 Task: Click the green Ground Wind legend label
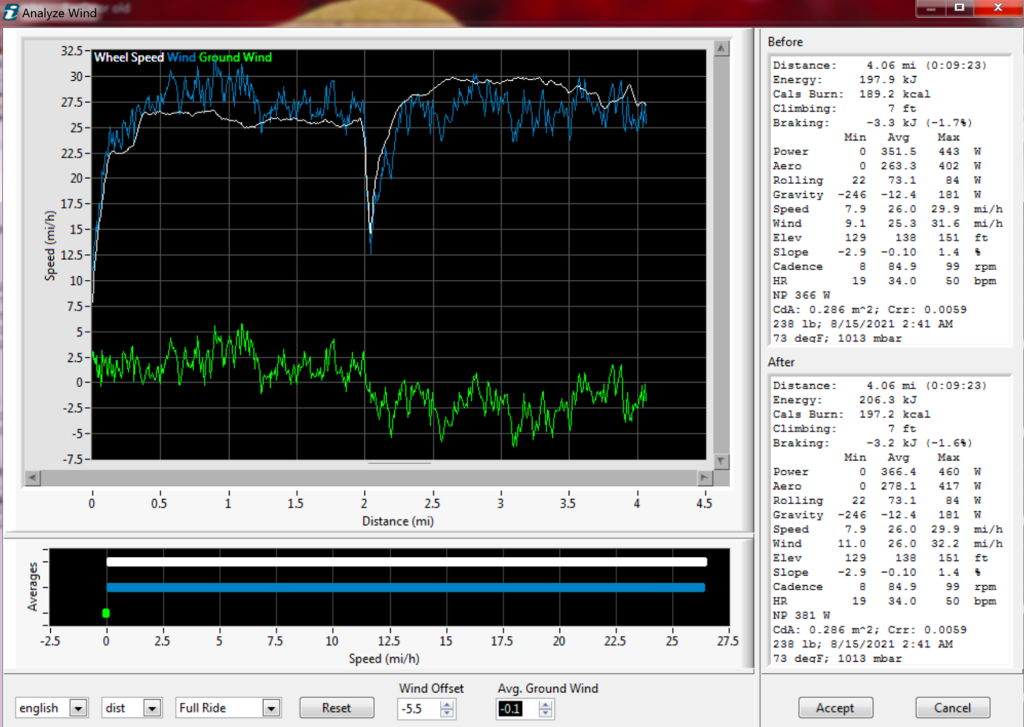coord(235,57)
